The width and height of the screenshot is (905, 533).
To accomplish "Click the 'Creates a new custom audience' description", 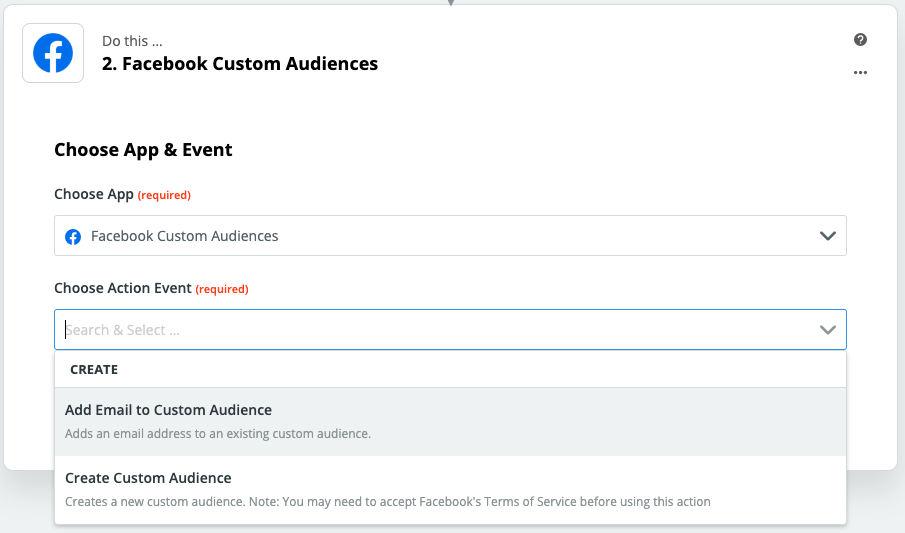I will [x=387, y=502].
